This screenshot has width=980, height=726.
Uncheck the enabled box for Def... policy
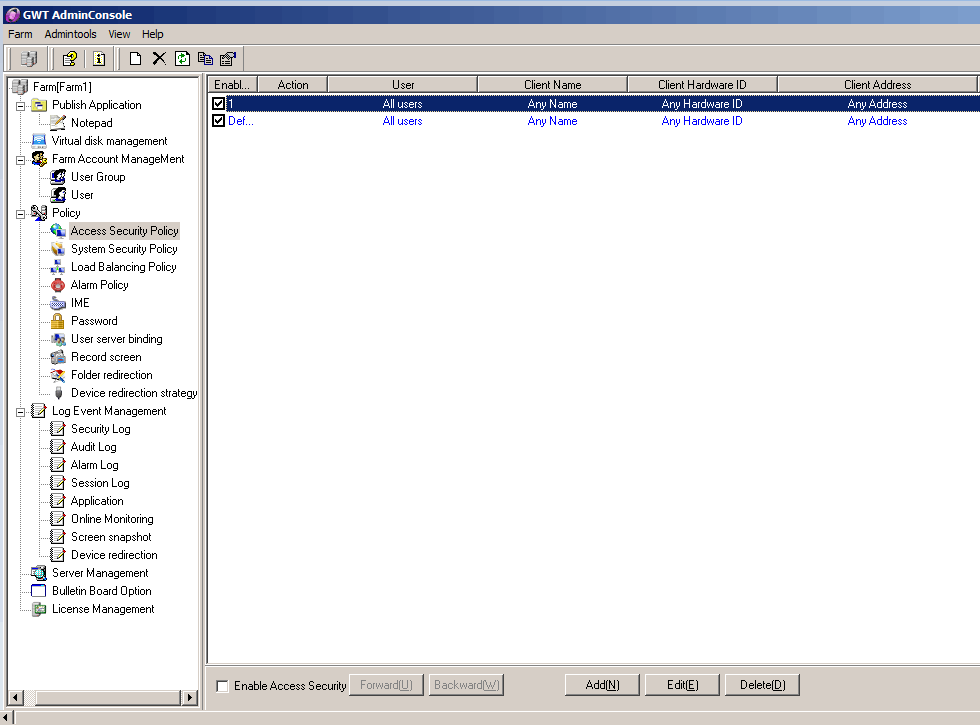pyautogui.click(x=219, y=121)
